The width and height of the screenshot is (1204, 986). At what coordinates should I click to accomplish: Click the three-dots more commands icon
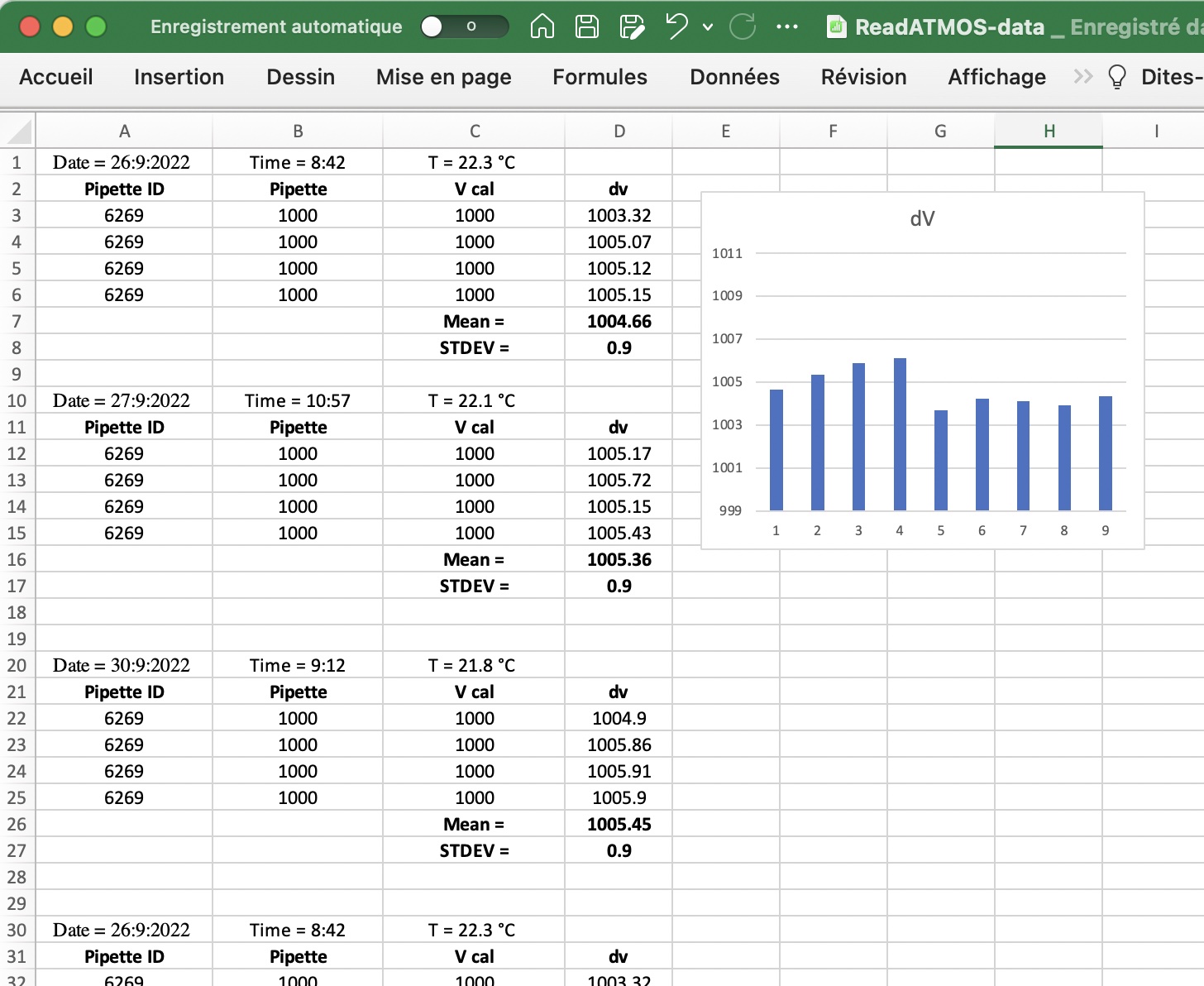[x=787, y=26]
